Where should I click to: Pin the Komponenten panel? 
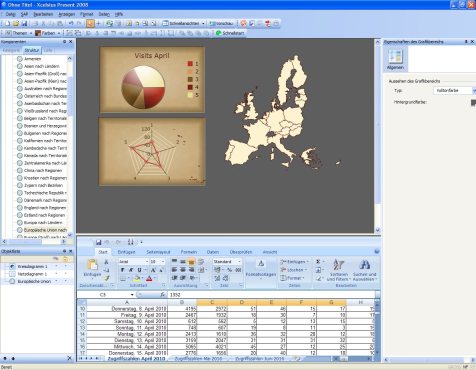64,42
